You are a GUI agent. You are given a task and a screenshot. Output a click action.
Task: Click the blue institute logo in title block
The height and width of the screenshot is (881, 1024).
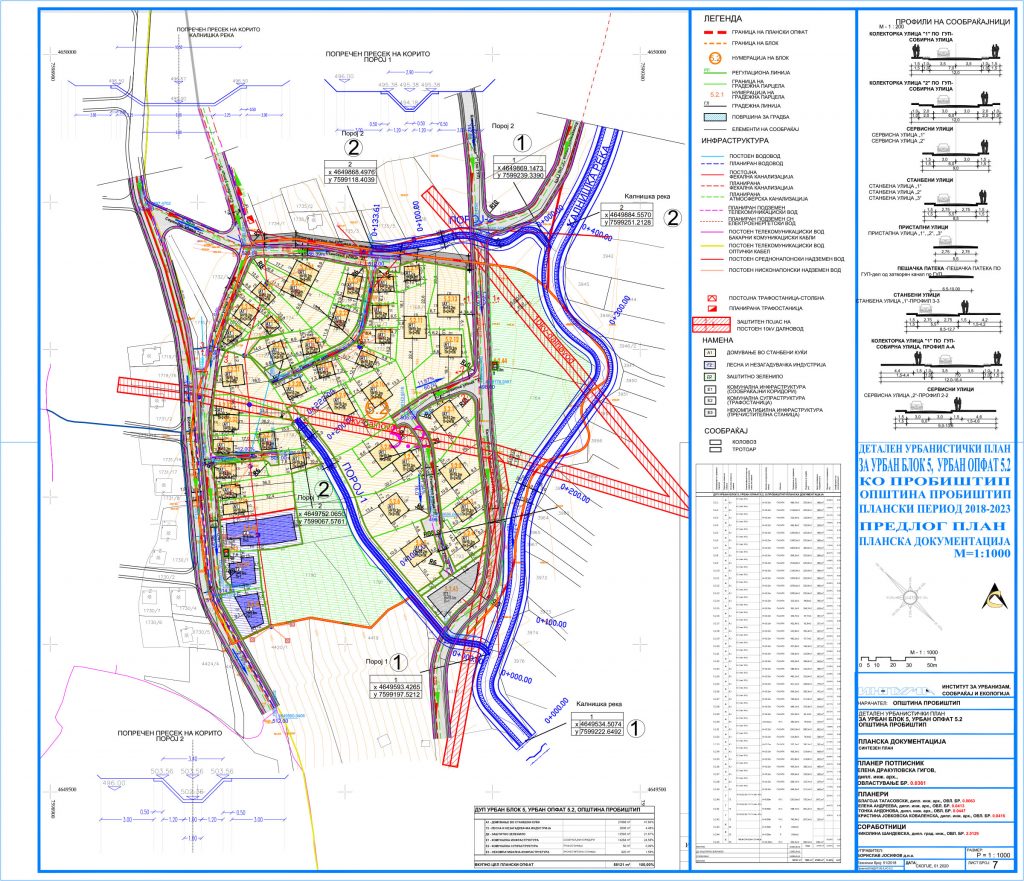(x=896, y=691)
